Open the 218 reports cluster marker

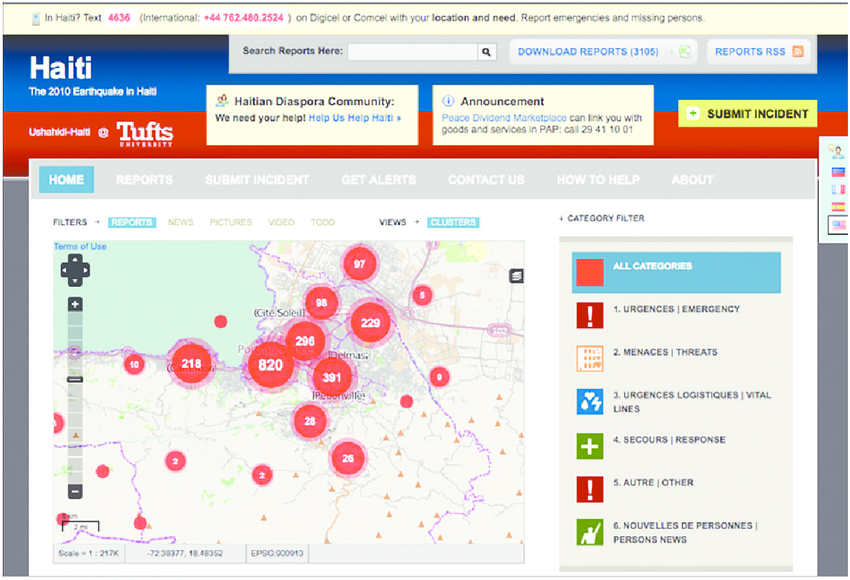[191, 364]
